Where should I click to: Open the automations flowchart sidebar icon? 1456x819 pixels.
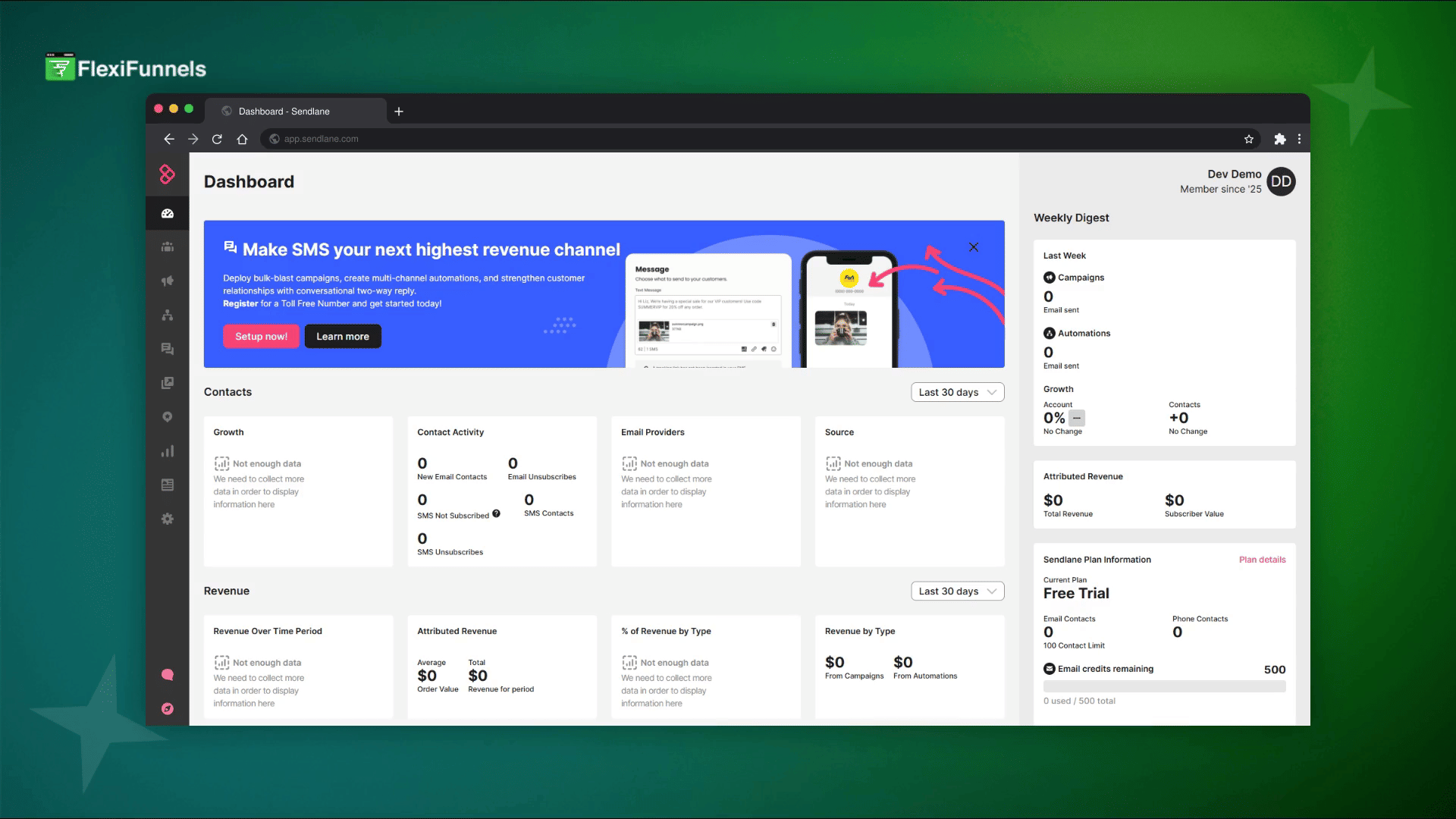click(168, 315)
